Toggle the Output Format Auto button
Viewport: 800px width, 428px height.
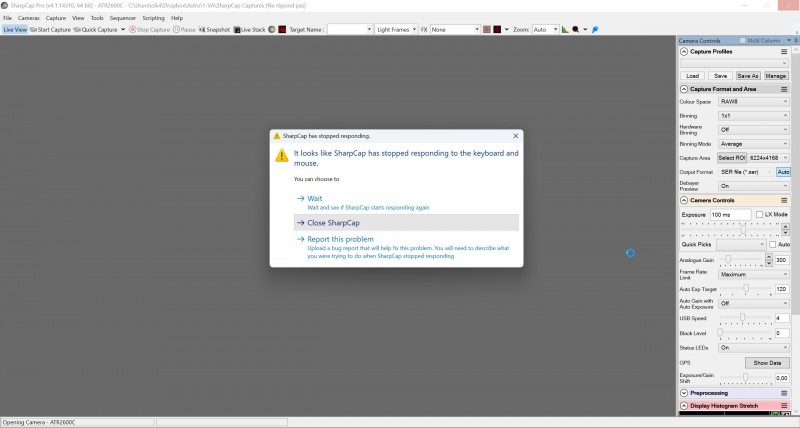783,172
